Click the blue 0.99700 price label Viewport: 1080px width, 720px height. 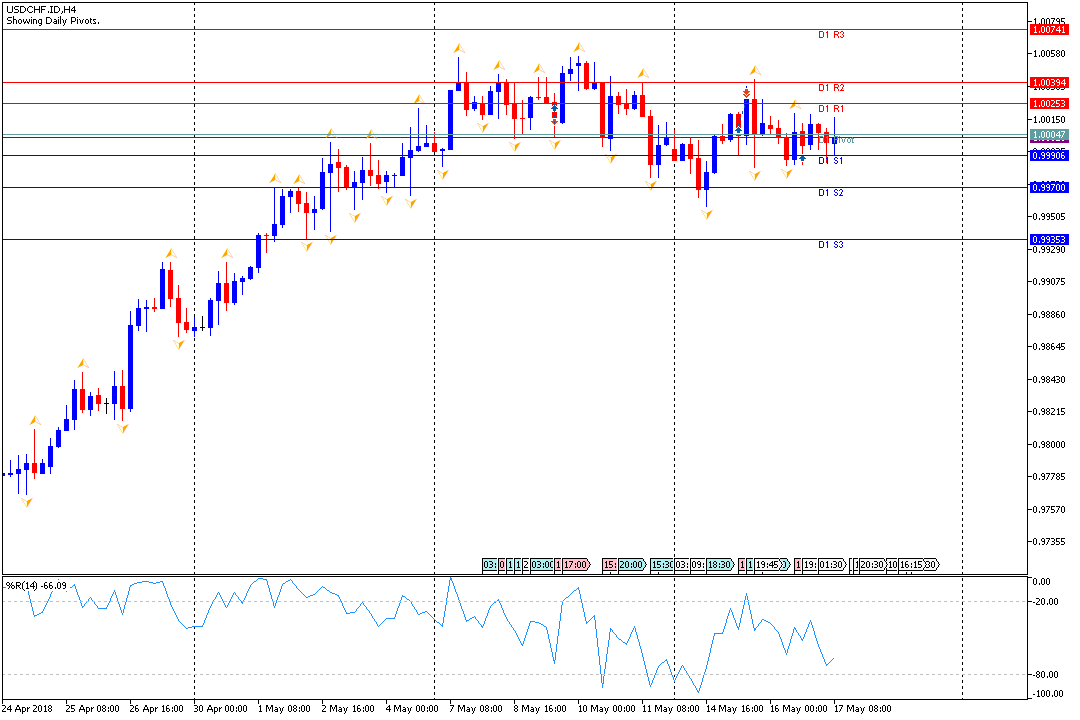[1049, 187]
